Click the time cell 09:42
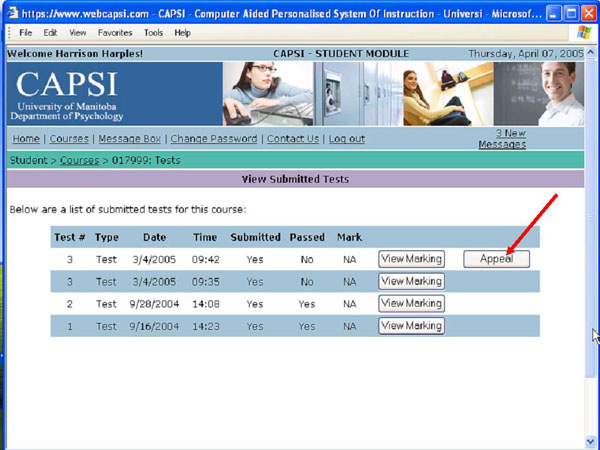This screenshot has width=600, height=450. [x=206, y=260]
